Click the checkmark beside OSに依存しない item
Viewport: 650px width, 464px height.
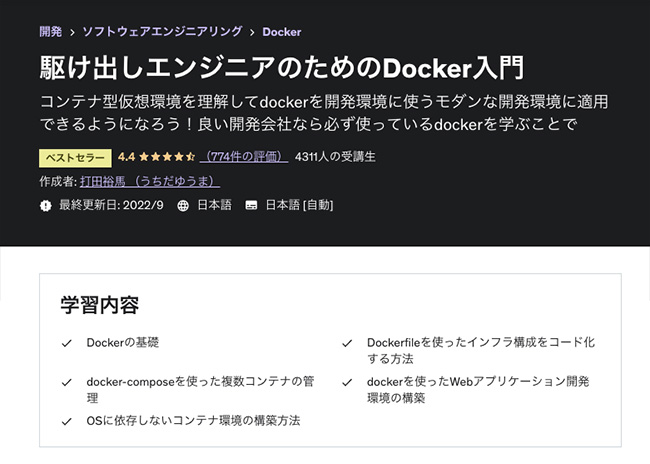66,421
